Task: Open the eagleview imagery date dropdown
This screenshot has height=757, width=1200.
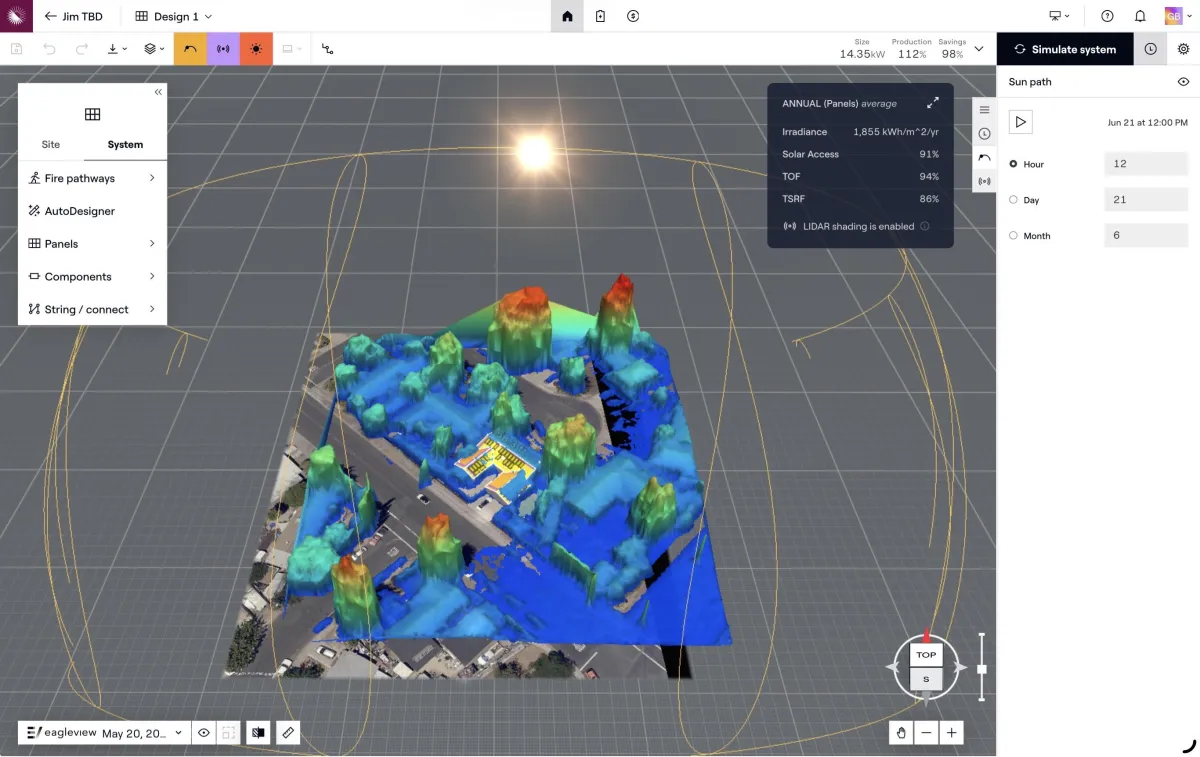Action: pyautogui.click(x=104, y=733)
